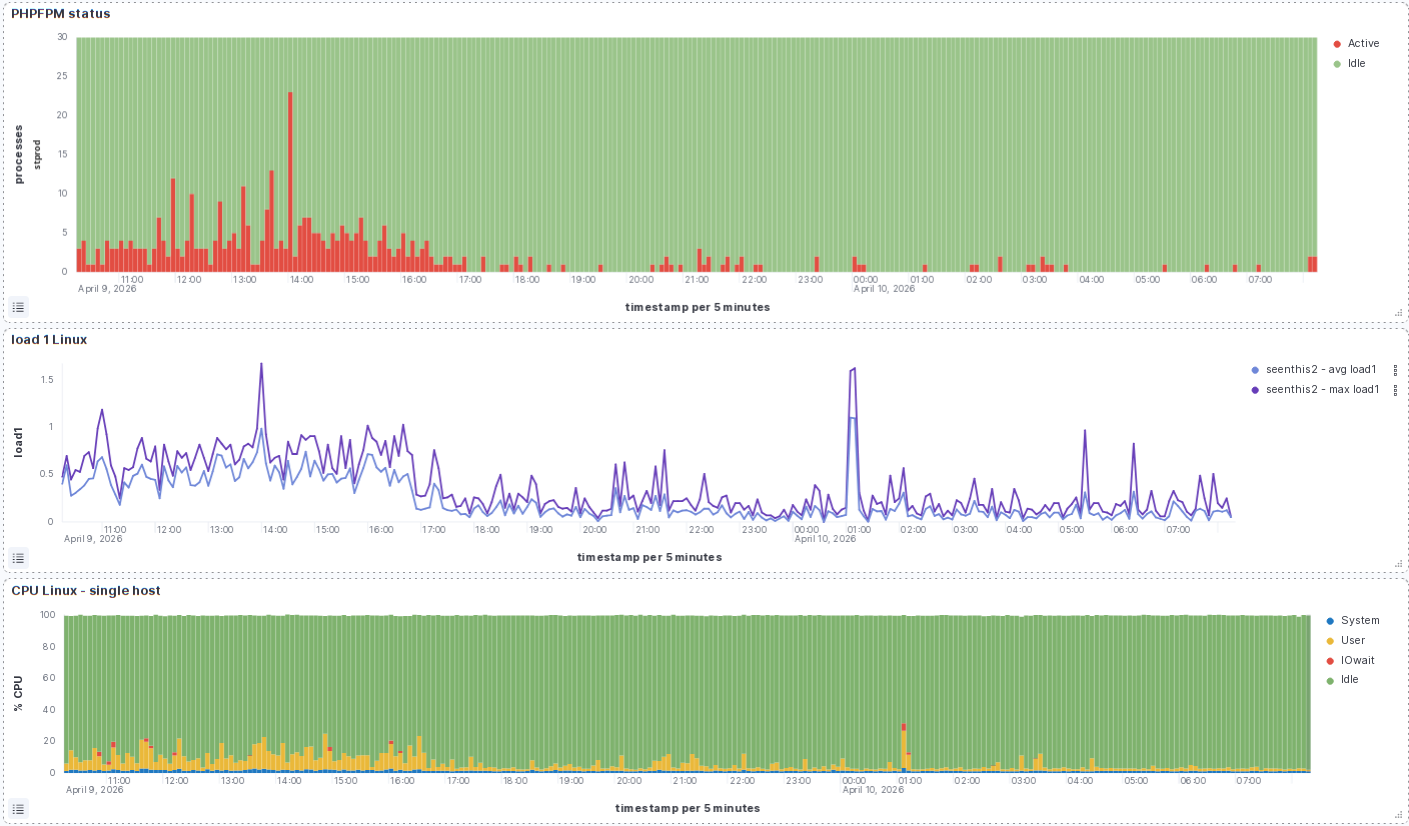Toggle the IOwait legend label

coord(1358,660)
